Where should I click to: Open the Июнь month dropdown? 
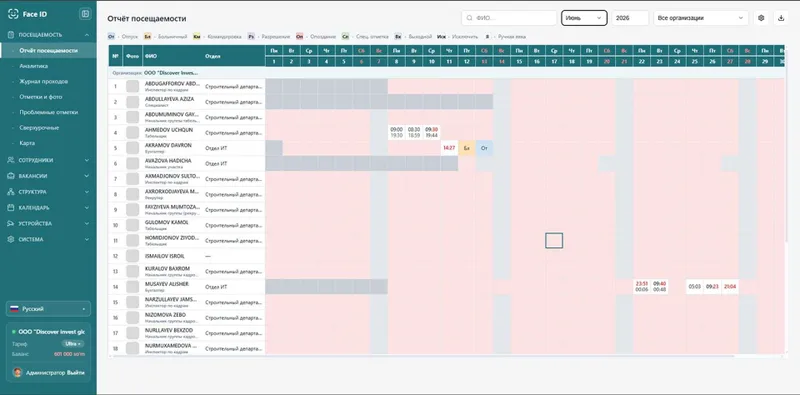(584, 18)
